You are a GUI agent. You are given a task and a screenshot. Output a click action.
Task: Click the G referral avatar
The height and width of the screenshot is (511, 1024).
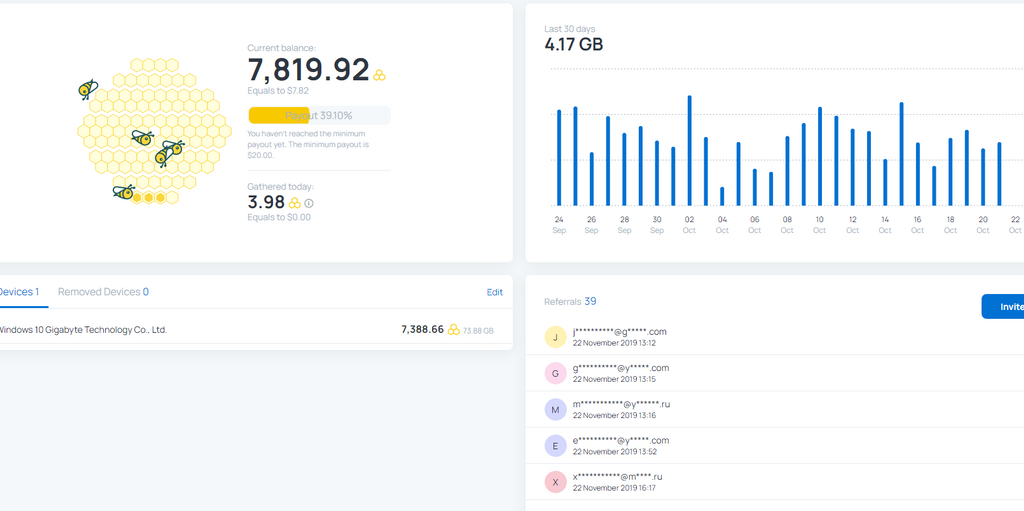click(x=555, y=373)
